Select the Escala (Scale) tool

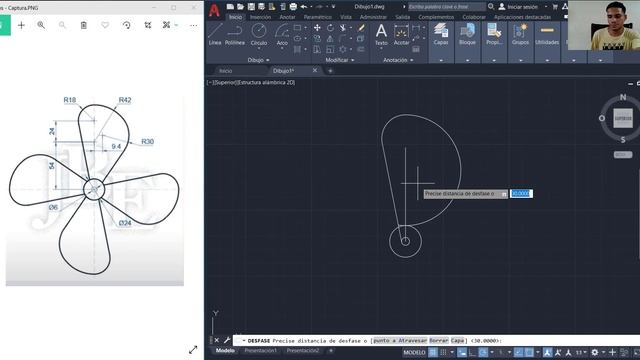click(x=330, y=49)
